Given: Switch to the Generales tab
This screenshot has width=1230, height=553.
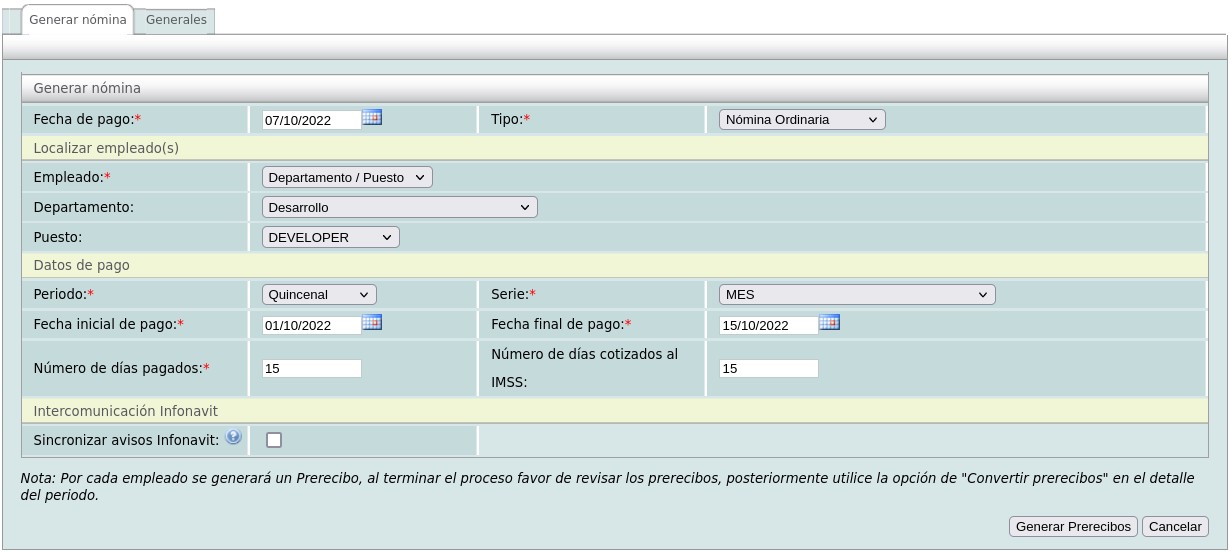Looking at the screenshot, I should click(x=176, y=20).
